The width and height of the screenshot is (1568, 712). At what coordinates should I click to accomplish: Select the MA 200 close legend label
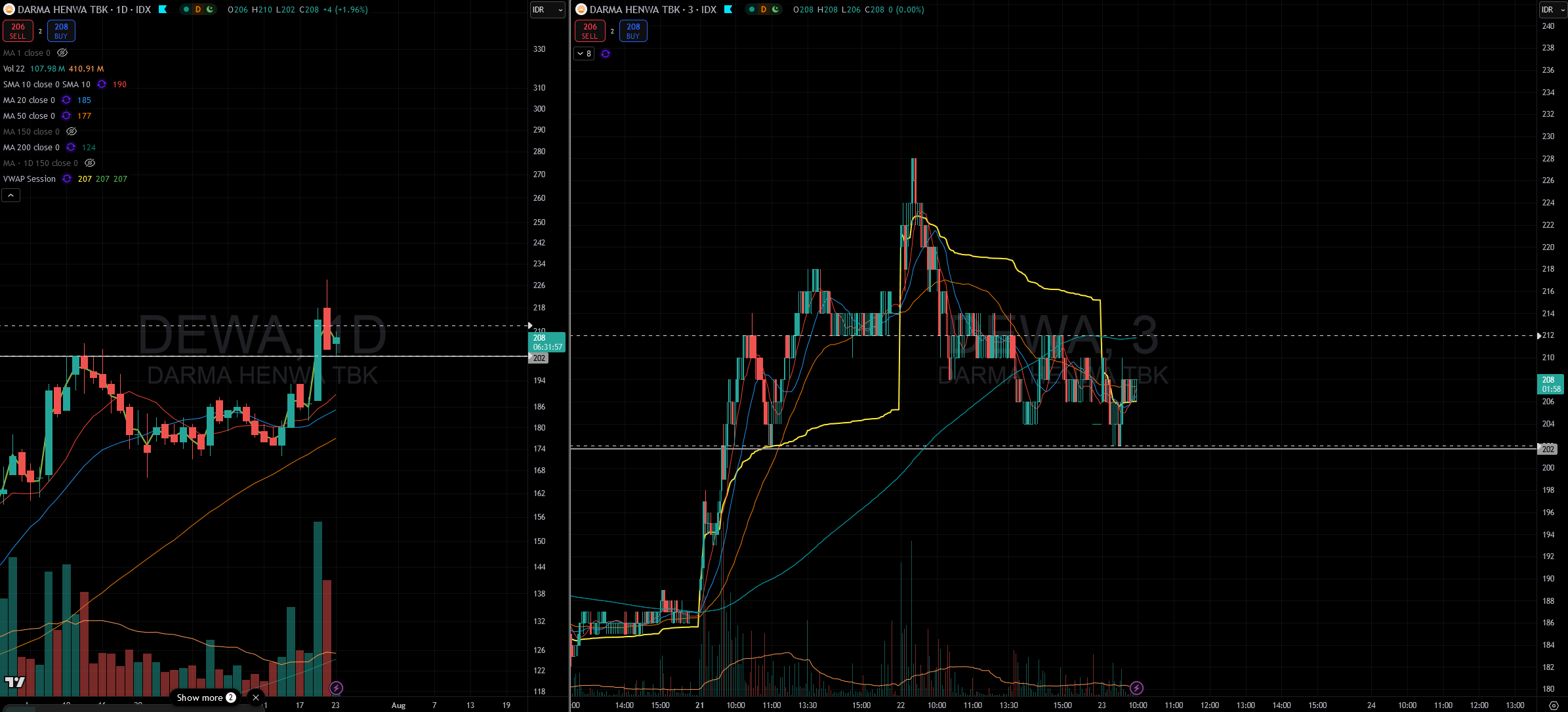31,147
